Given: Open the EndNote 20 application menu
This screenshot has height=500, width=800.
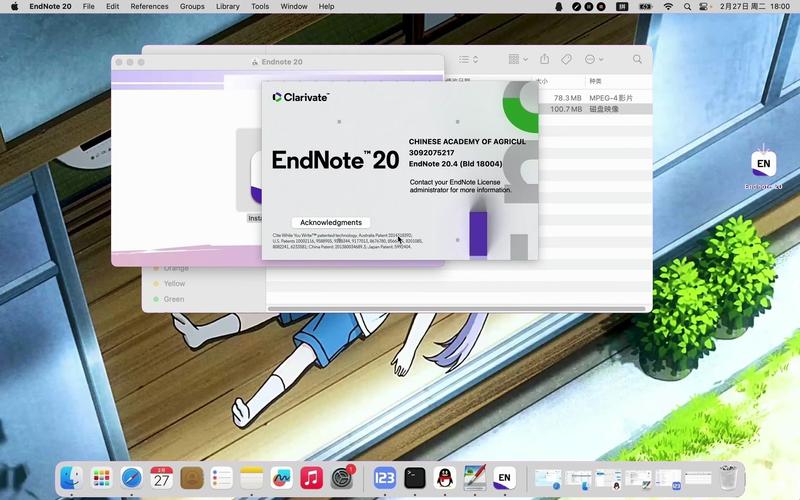Looking at the screenshot, I should coord(50,7).
